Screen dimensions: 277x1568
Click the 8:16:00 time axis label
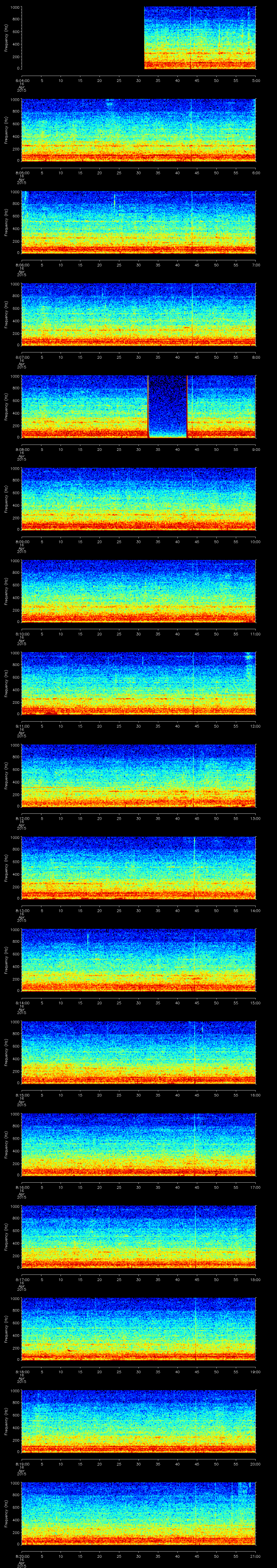coord(21,1187)
